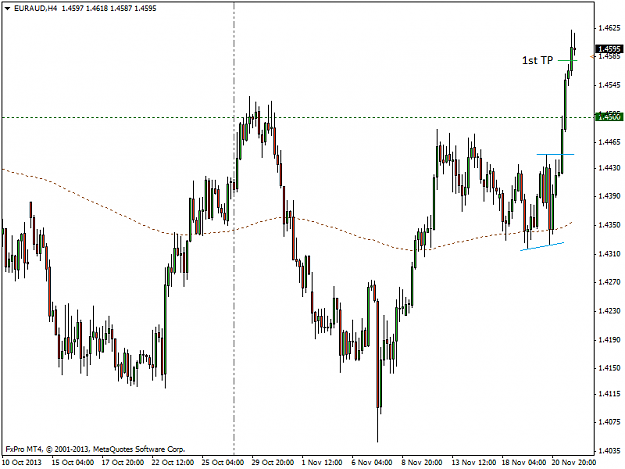Image resolution: width=625 pixels, height=469 pixels.
Task: Click the 1.4190 price scale label
Action: click(609, 339)
